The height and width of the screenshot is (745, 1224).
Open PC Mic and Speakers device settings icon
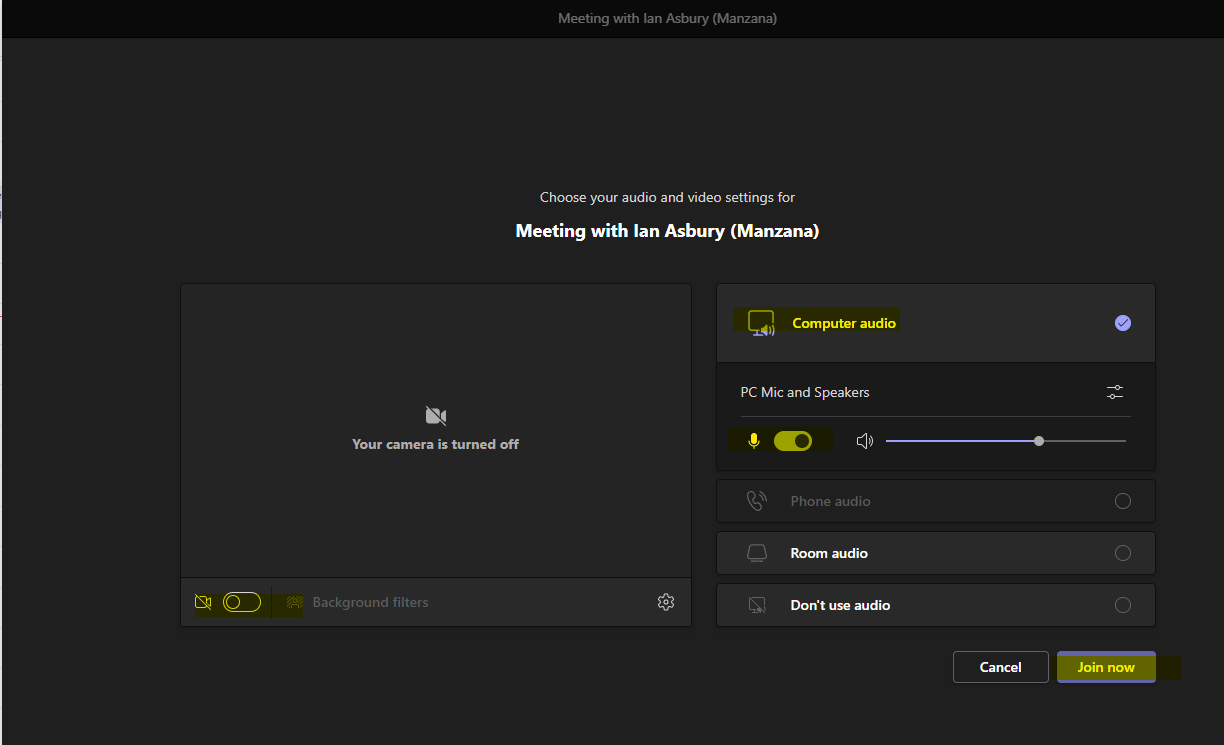click(x=1115, y=392)
